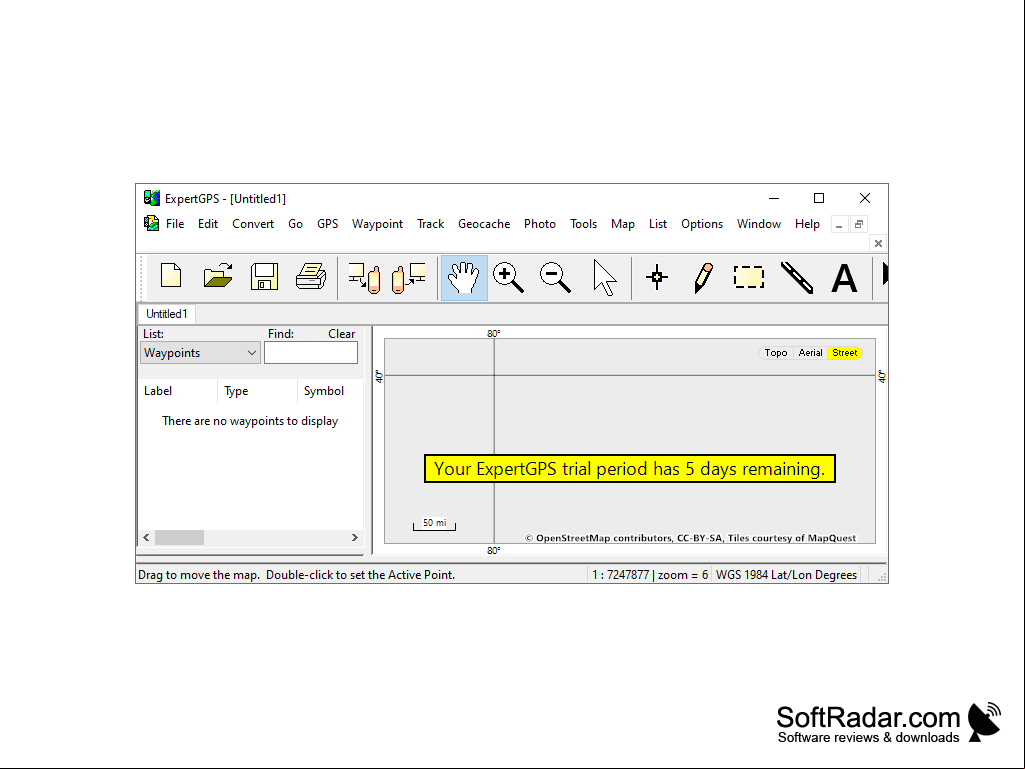
Task: Close the toolbar panel with small X
Action: [879, 243]
